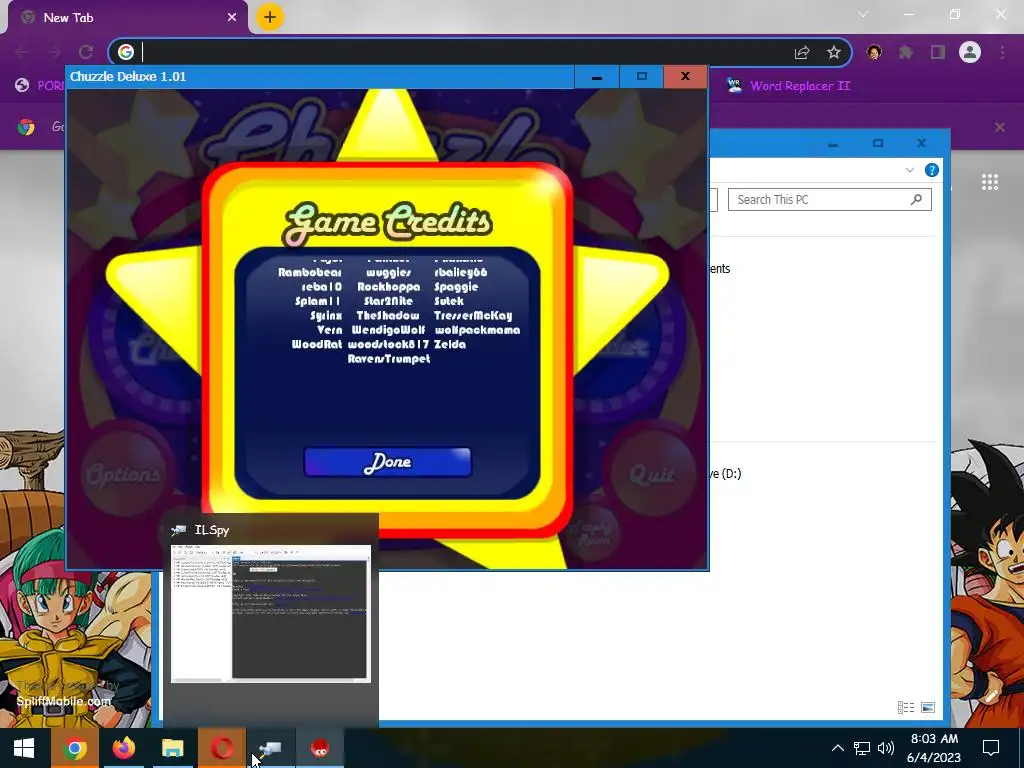Maximize the Chuzzle Deluxe window
This screenshot has height=768, width=1024.
pyautogui.click(x=641, y=76)
